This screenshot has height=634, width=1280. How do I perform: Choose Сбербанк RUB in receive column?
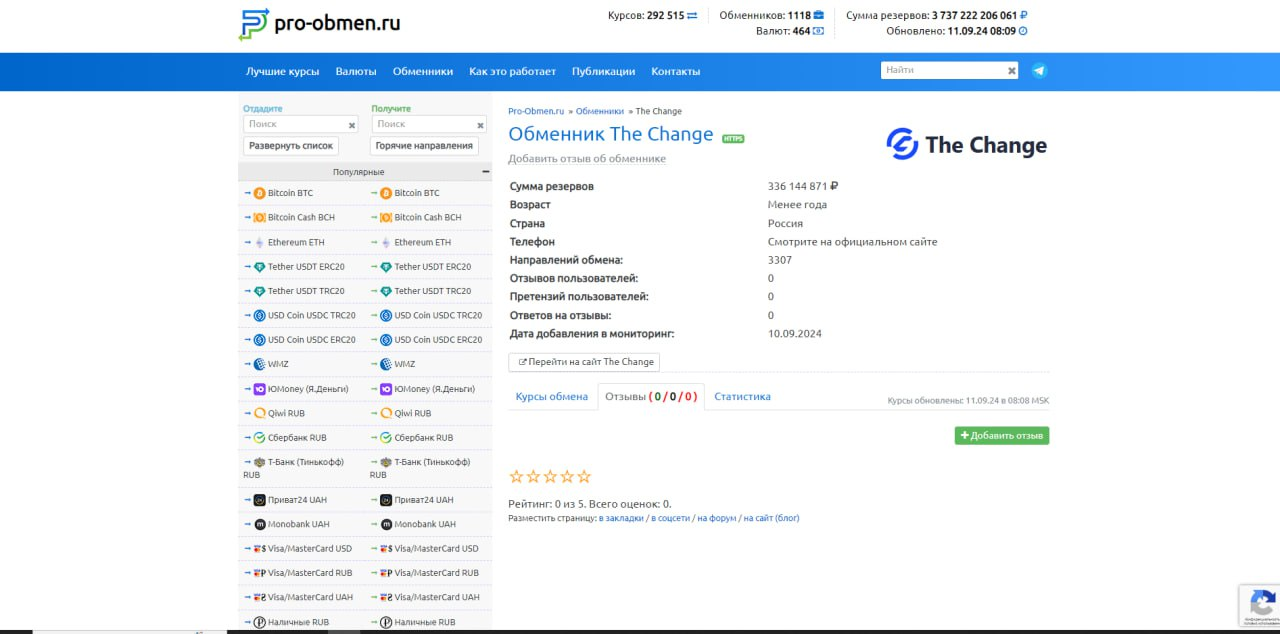click(x=424, y=438)
